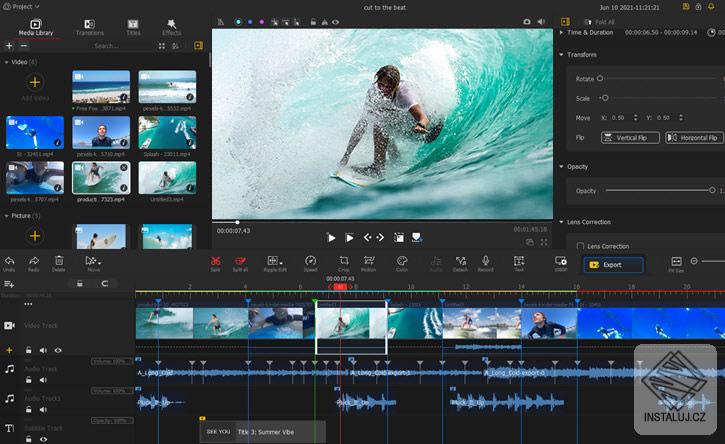Click Add Video plus tile
Viewport: 725px width, 444px height.
[x=35, y=83]
